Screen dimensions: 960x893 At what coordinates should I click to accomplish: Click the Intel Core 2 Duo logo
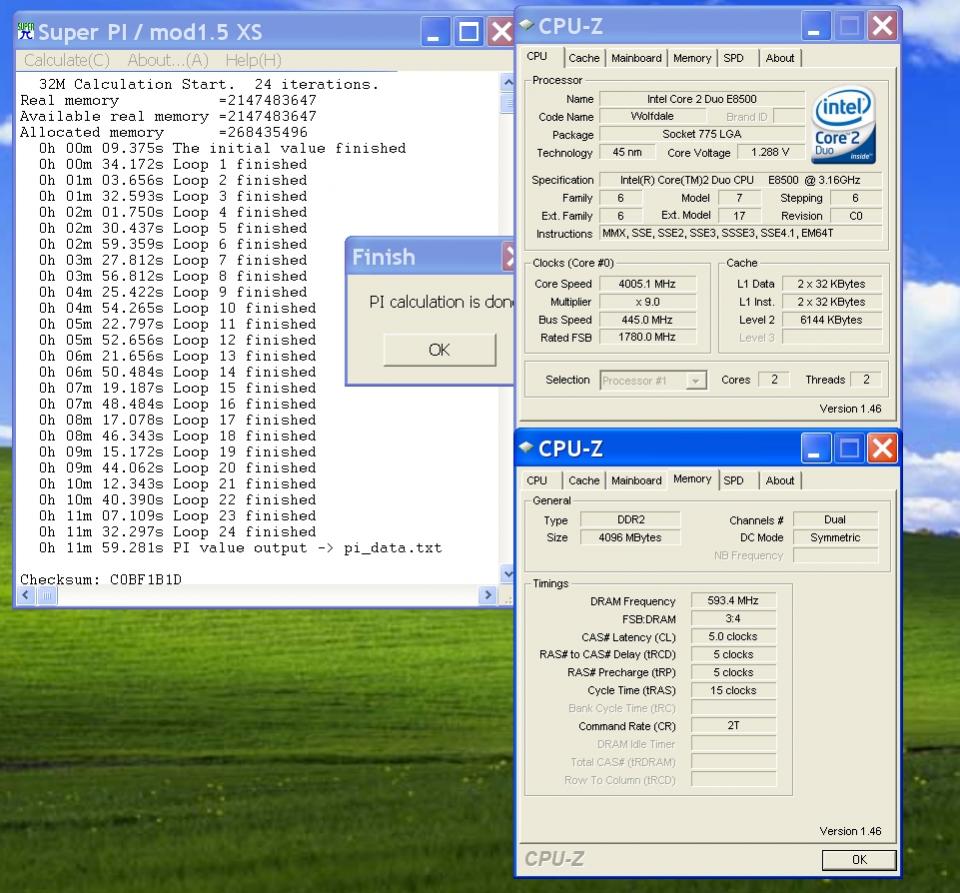coord(843,125)
